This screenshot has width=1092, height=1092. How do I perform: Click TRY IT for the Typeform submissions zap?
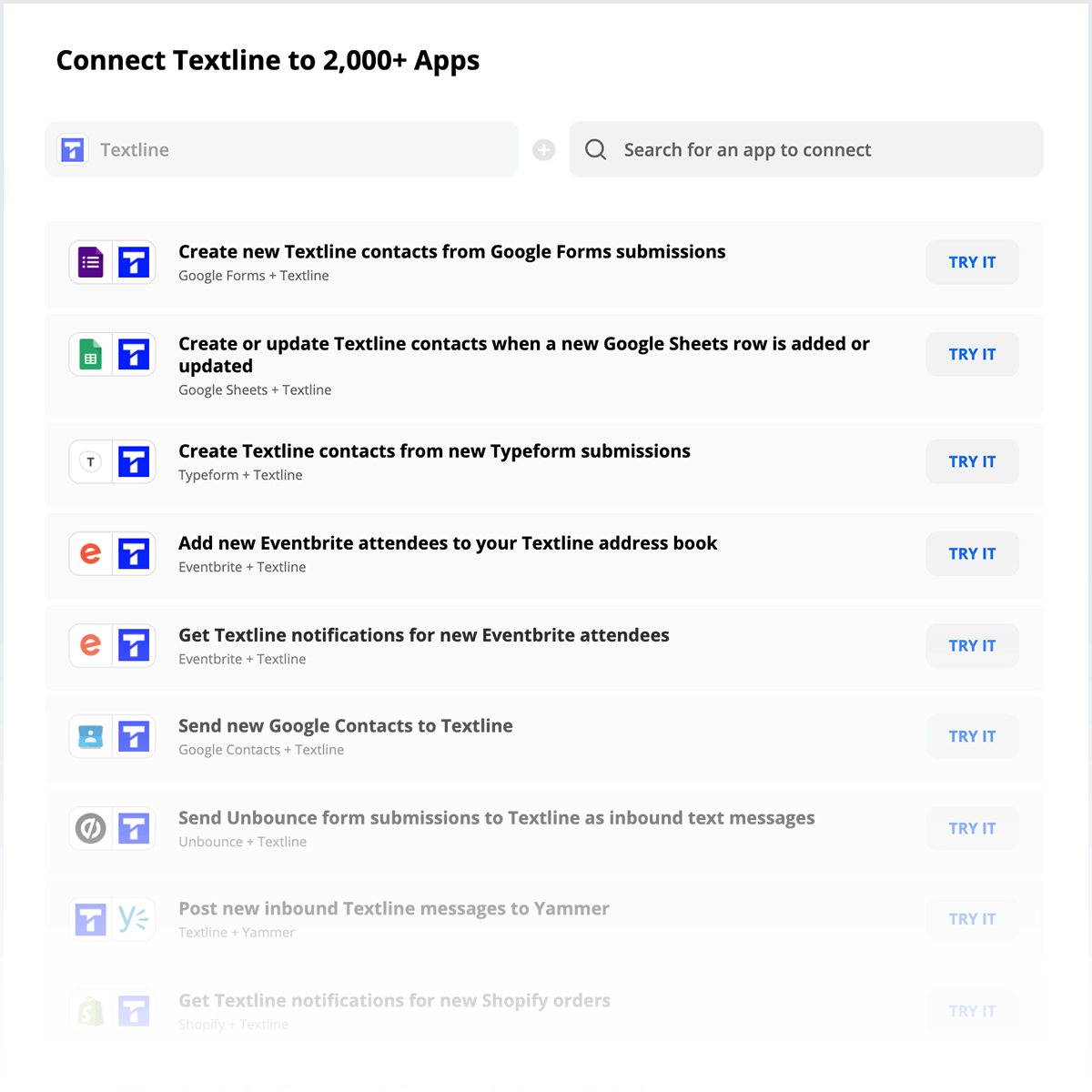point(972,461)
